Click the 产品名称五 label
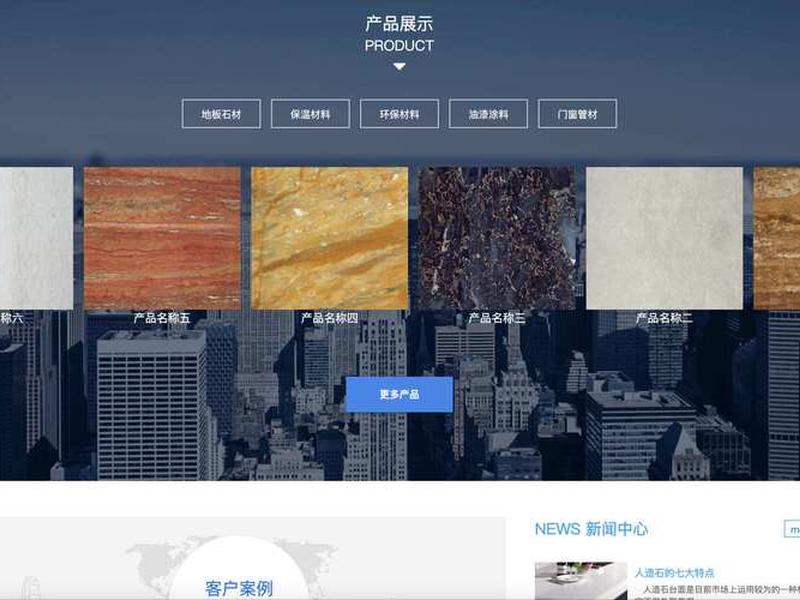This screenshot has height=600, width=800. [x=162, y=318]
